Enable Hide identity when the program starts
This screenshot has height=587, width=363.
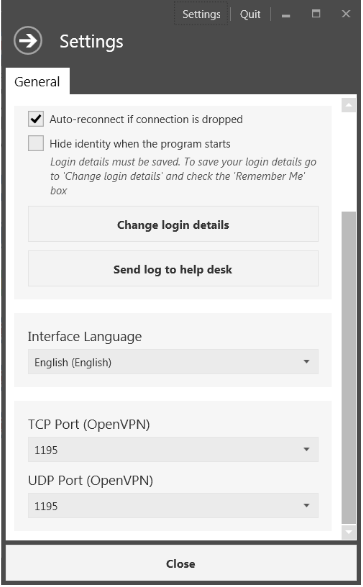(x=36, y=143)
